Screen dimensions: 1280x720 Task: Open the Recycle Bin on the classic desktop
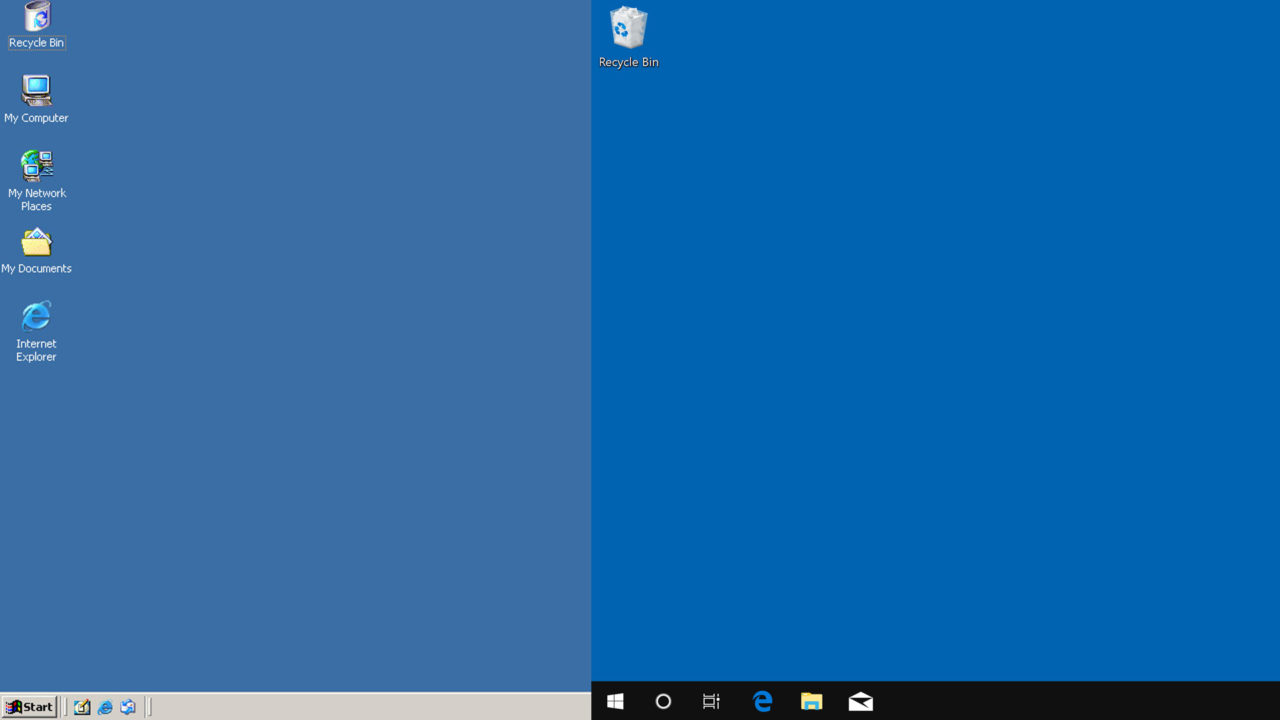(x=36, y=18)
